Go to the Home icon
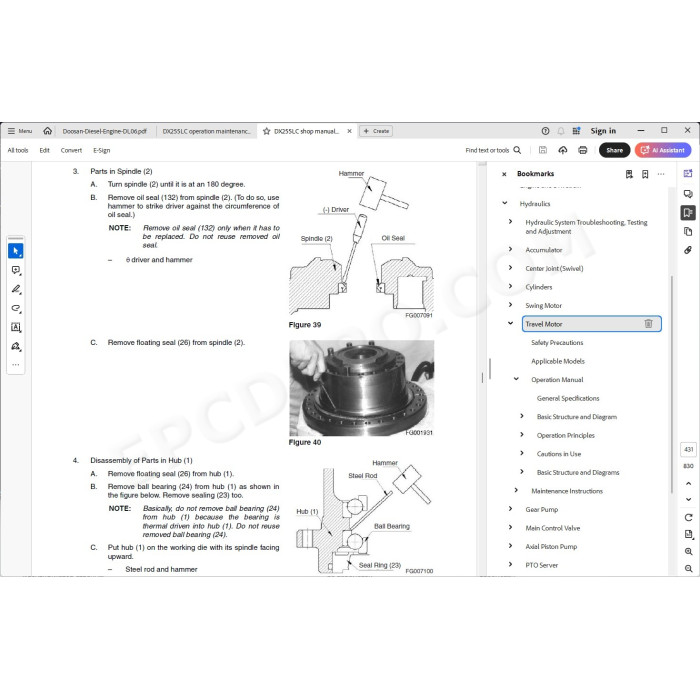This screenshot has width=700, height=700. pyautogui.click(x=47, y=131)
